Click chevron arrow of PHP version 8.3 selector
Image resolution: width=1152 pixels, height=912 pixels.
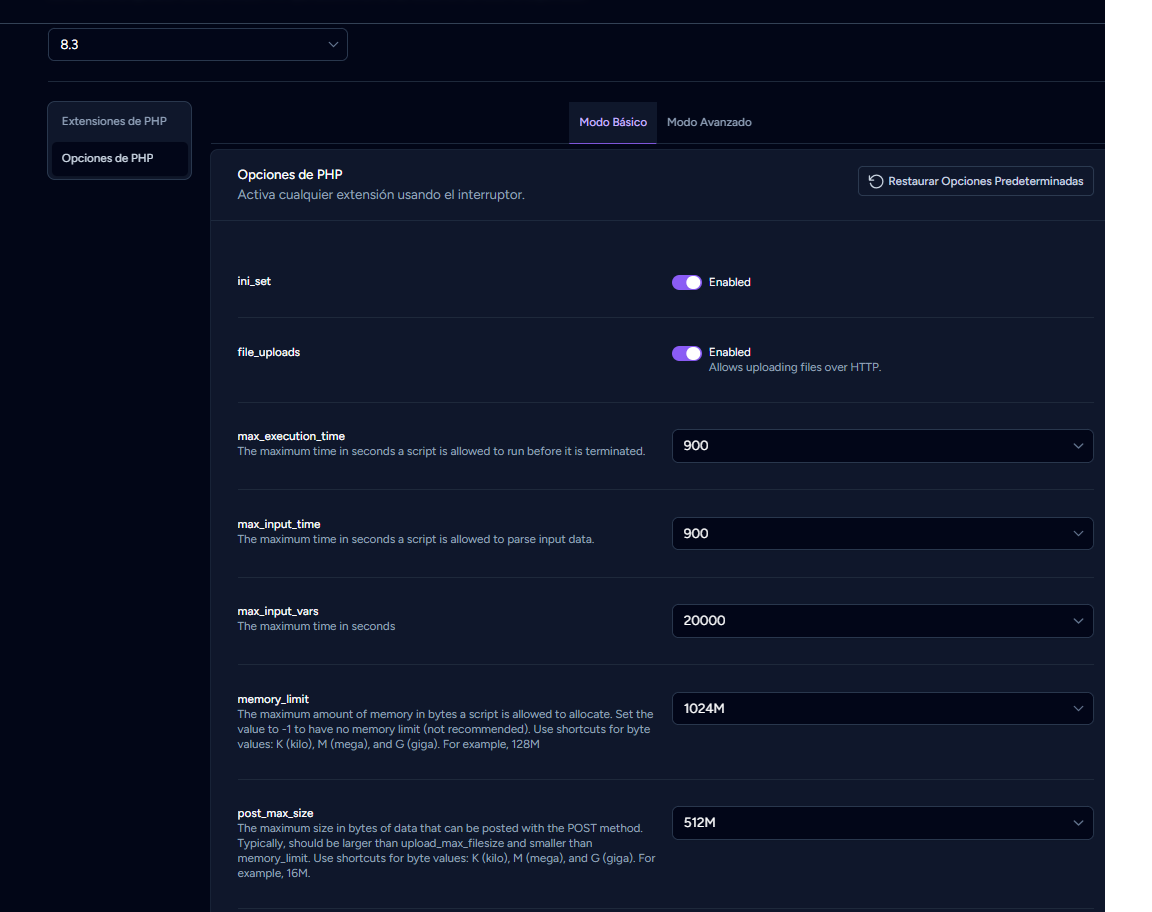coord(333,45)
